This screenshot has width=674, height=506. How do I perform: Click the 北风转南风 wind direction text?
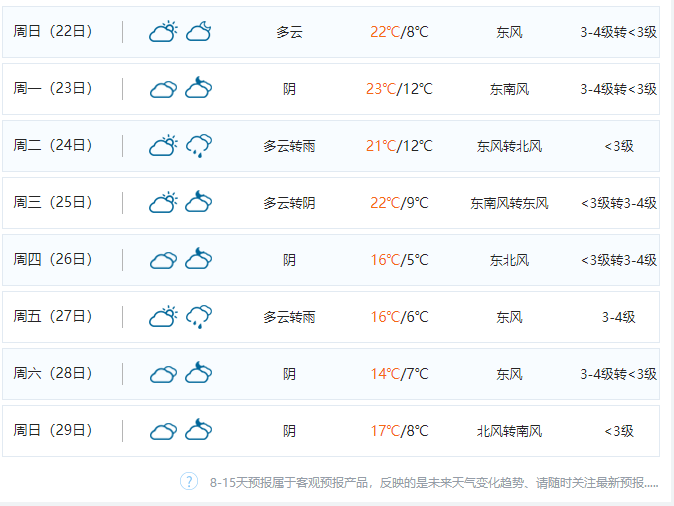pos(509,431)
